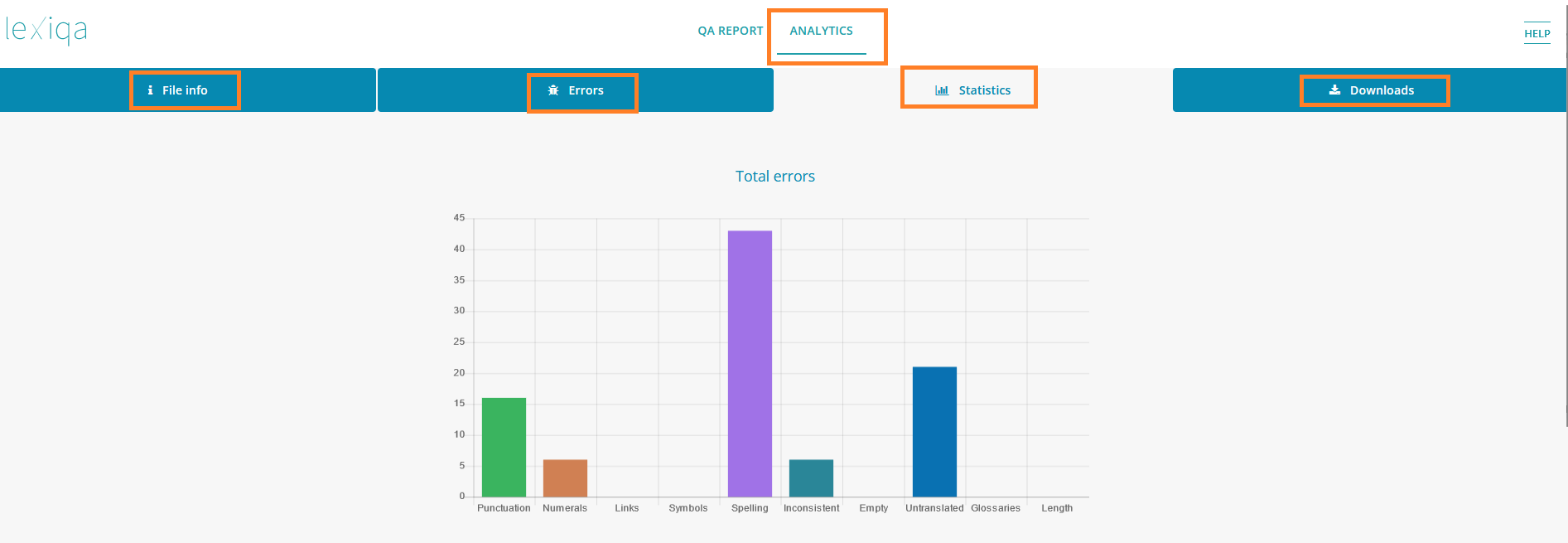Click the bar chart icon beside Statistics
The height and width of the screenshot is (543, 1568).
pyautogui.click(x=942, y=90)
